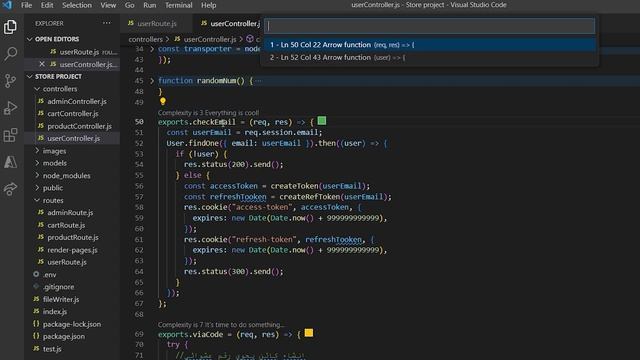Click the gear icon beside .env
This screenshot has width=640, height=360.
tap(36, 274)
